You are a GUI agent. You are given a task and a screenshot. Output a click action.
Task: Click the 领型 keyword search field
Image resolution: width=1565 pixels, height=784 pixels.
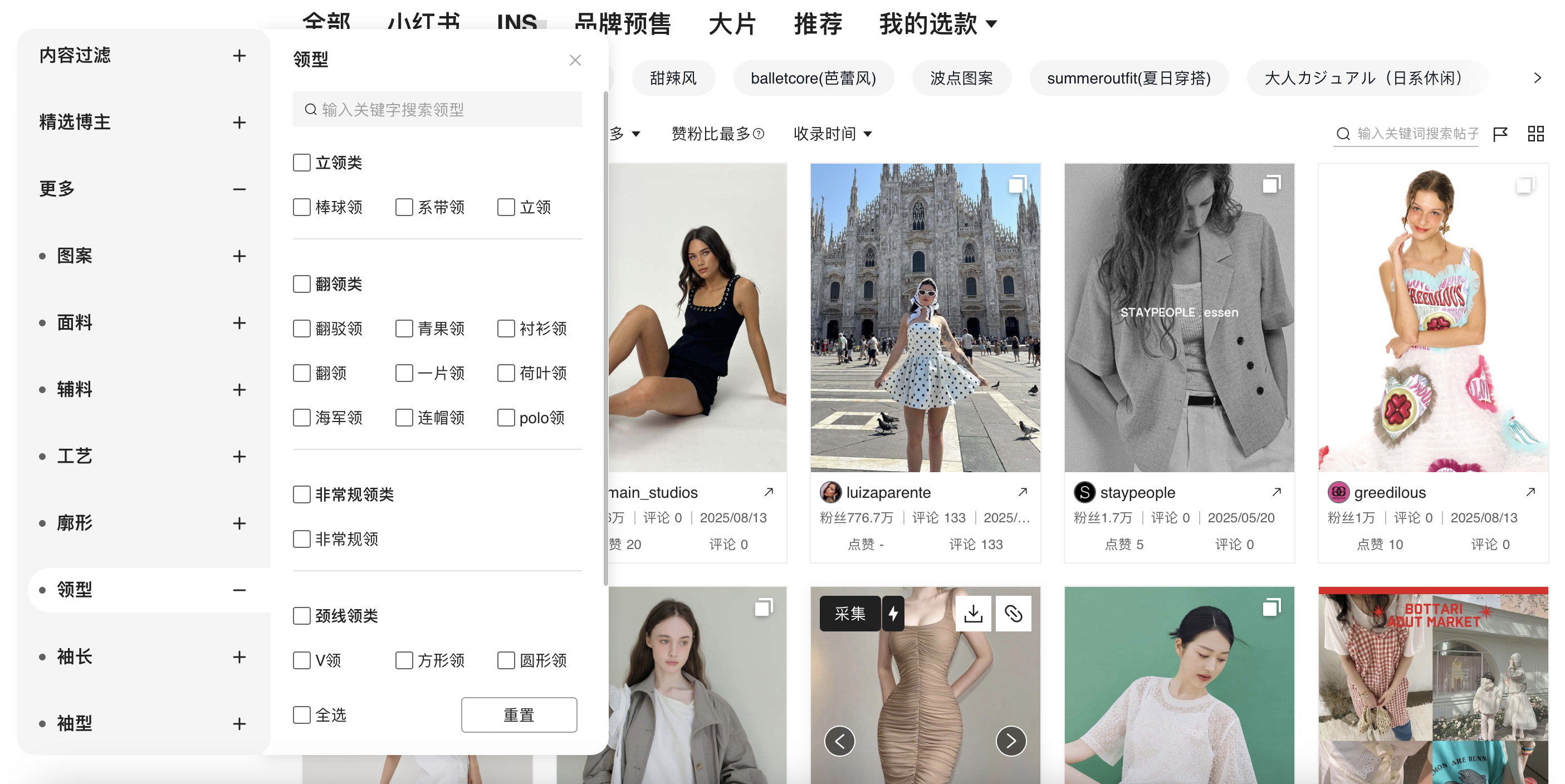437,110
